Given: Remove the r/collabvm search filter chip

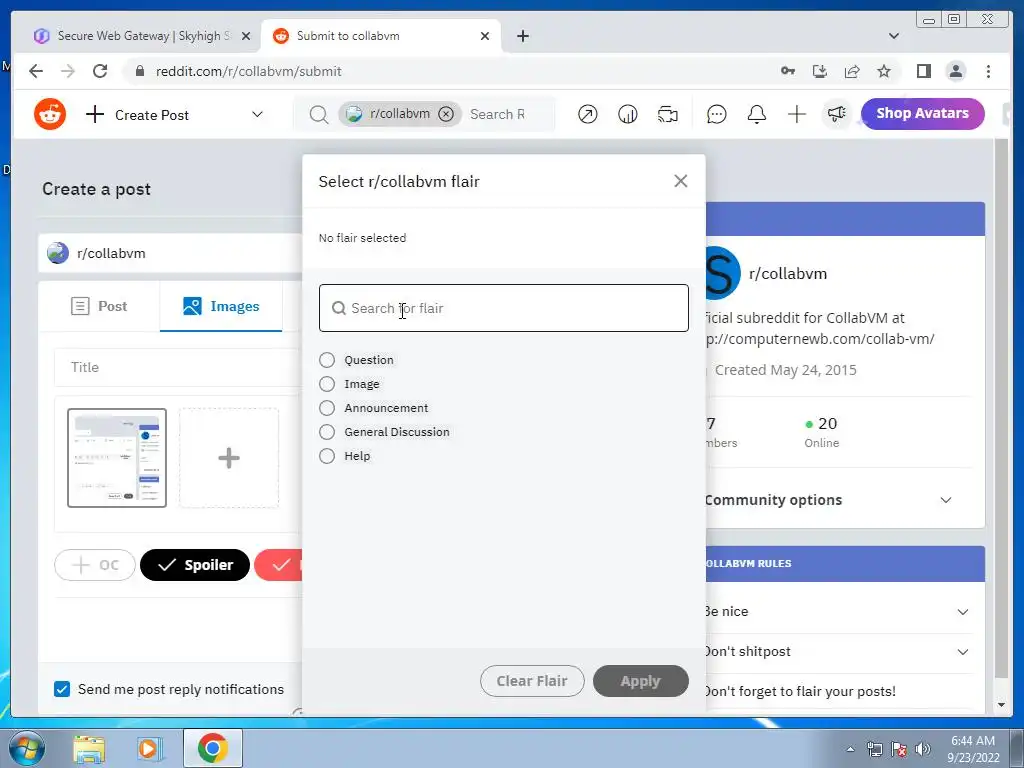Looking at the screenshot, I should [x=445, y=114].
